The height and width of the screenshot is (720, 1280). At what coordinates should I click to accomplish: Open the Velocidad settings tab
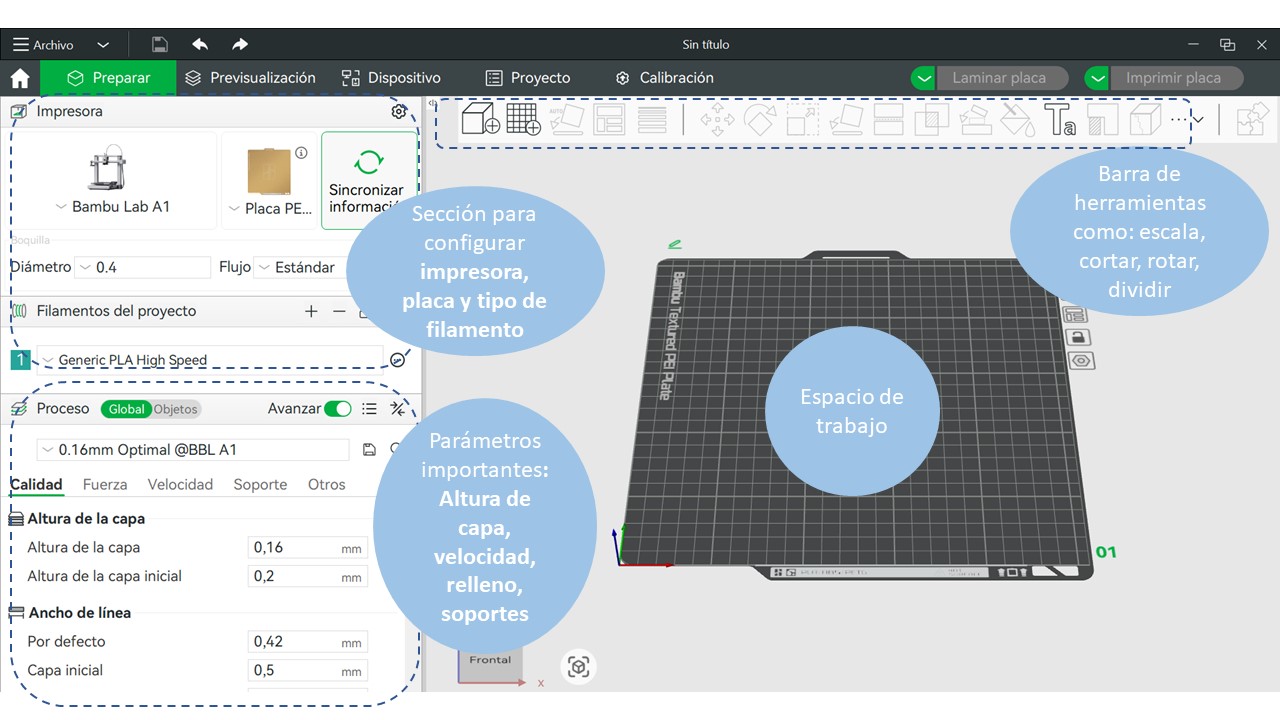click(180, 484)
